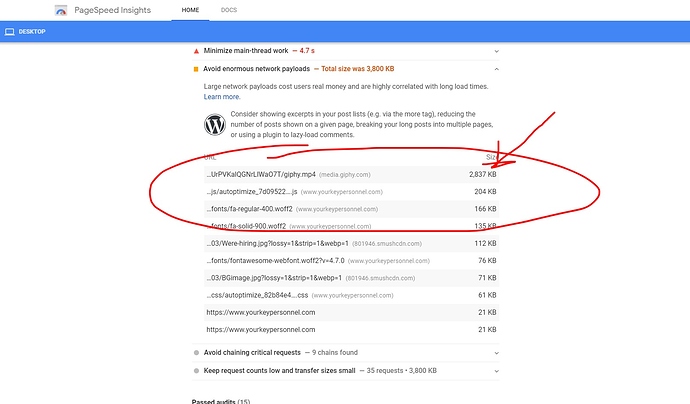
Task: Click 801946.smushcdn.com label on Were-hiring row
Action: click(387, 243)
